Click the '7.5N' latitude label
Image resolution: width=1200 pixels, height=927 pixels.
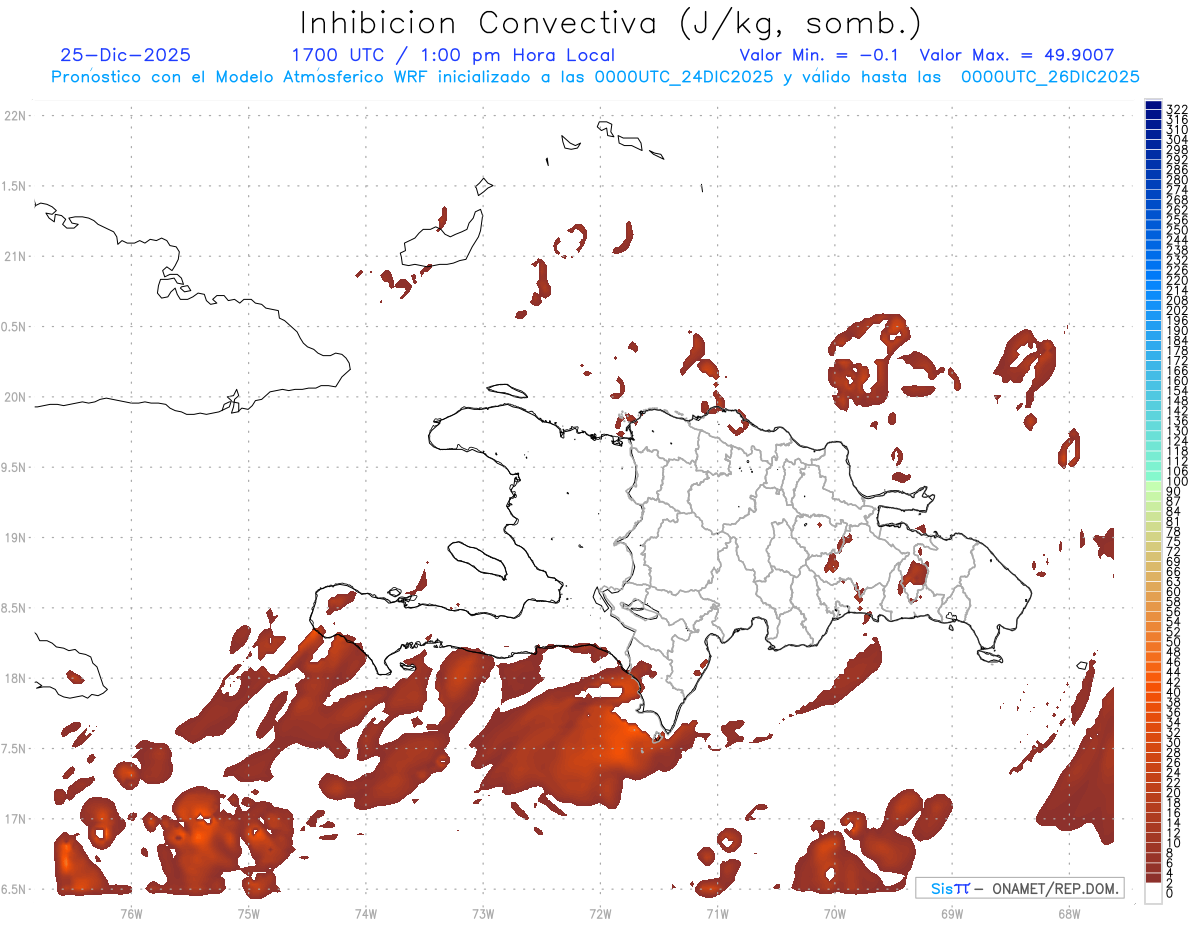click(15, 749)
